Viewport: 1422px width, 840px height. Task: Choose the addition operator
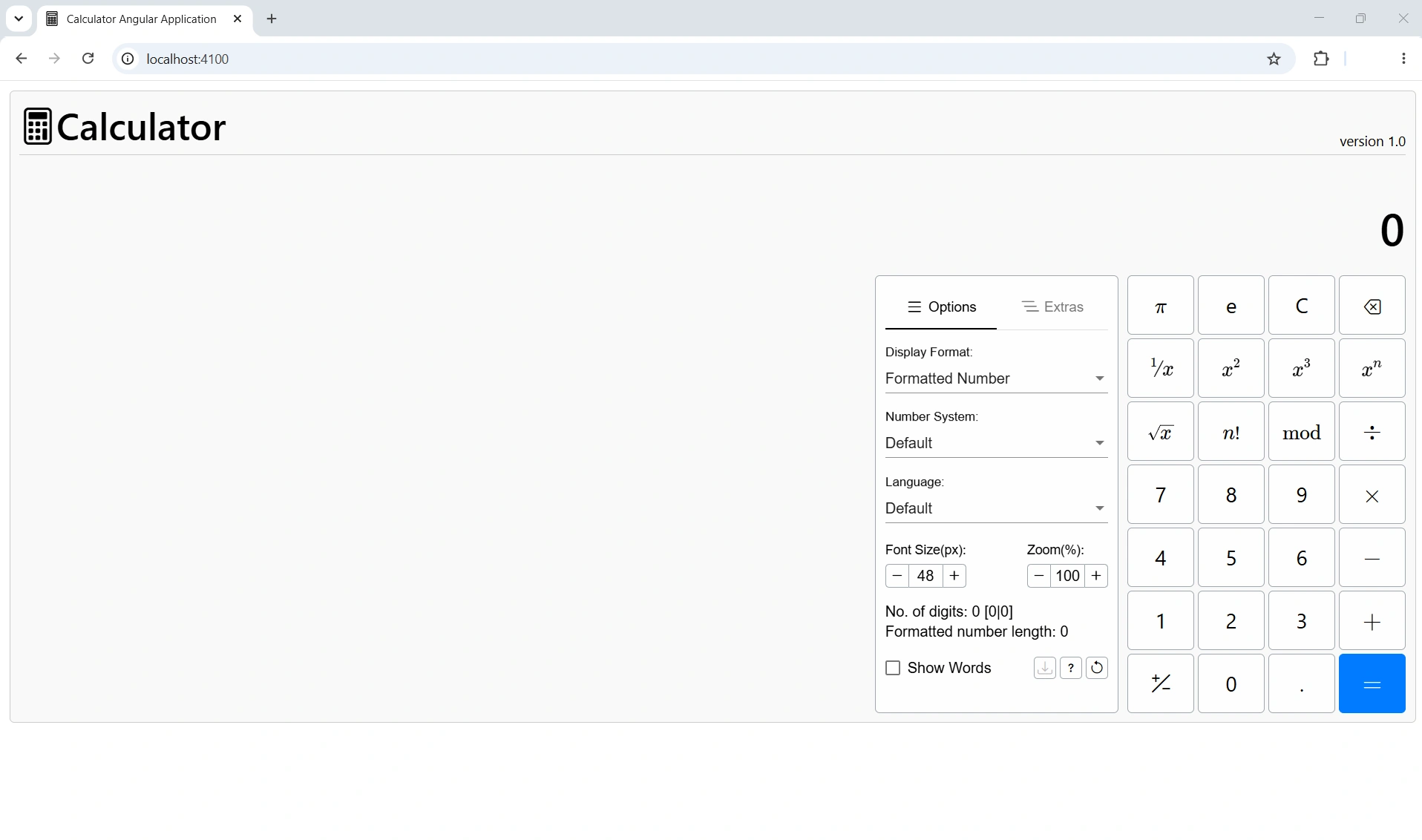(1372, 621)
